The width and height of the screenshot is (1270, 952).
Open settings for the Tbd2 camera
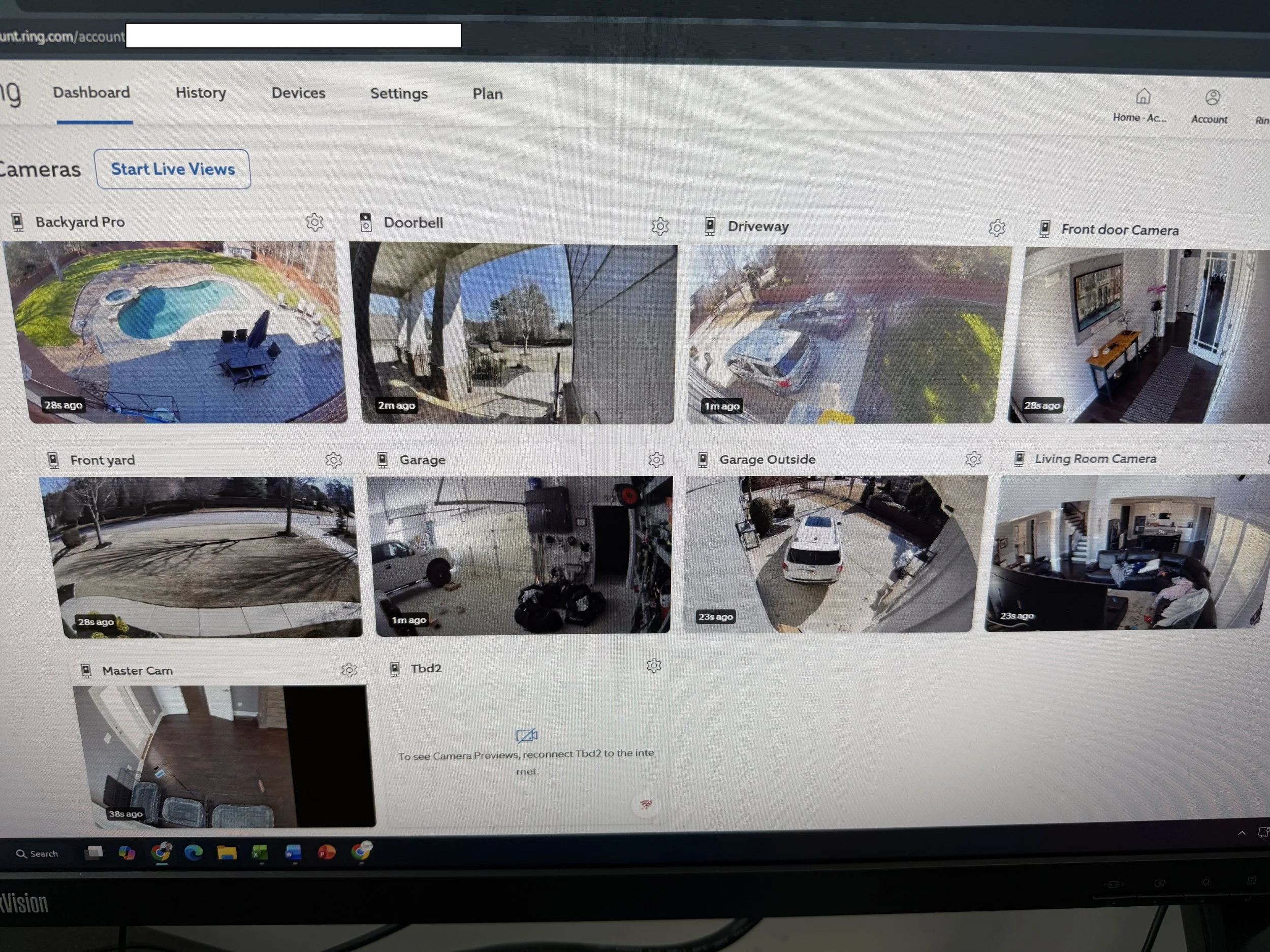point(653,666)
